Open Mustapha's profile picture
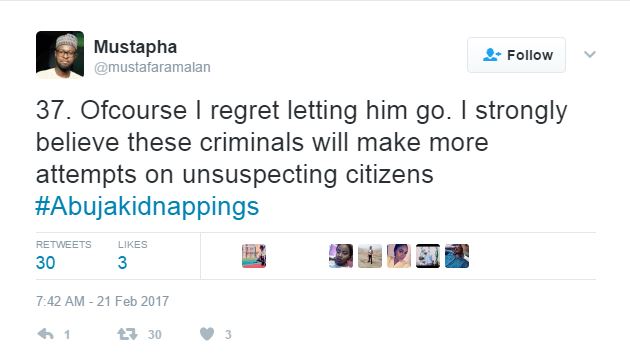The image size is (630, 360). pyautogui.click(x=60, y=54)
